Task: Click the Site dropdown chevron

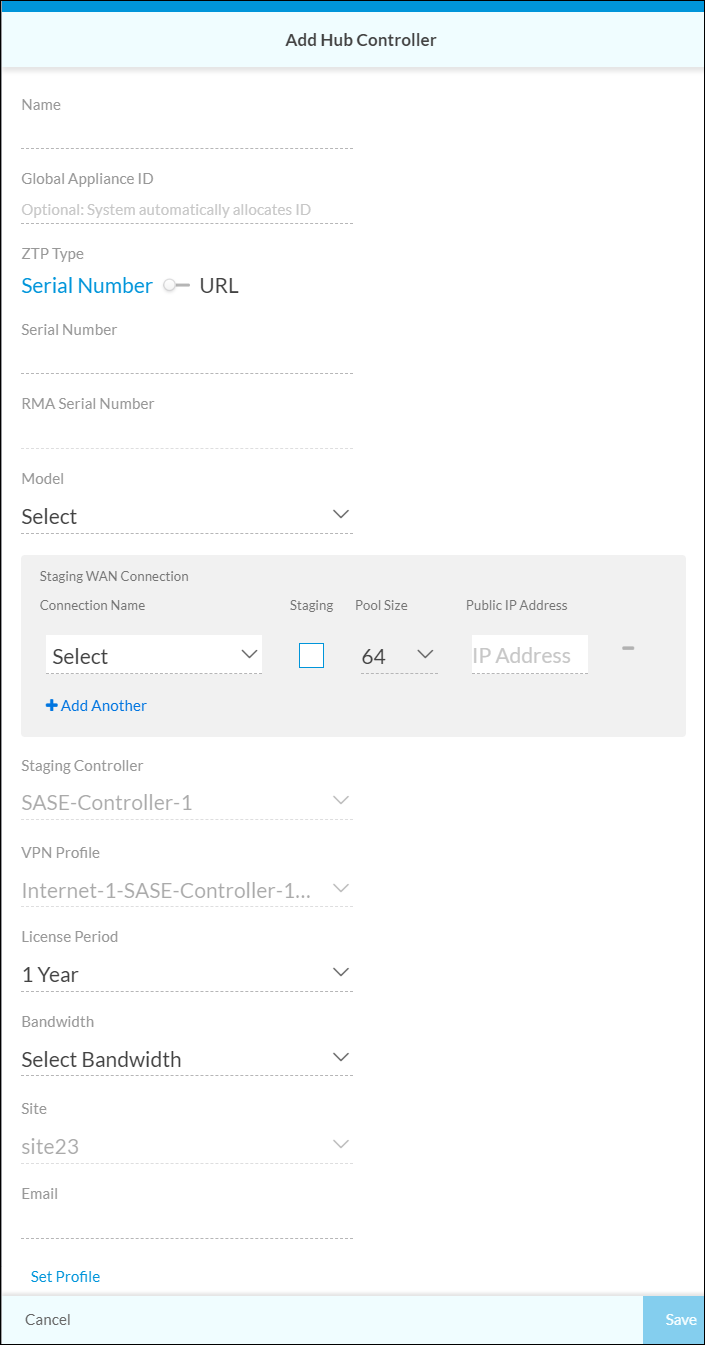Action: coord(340,1142)
